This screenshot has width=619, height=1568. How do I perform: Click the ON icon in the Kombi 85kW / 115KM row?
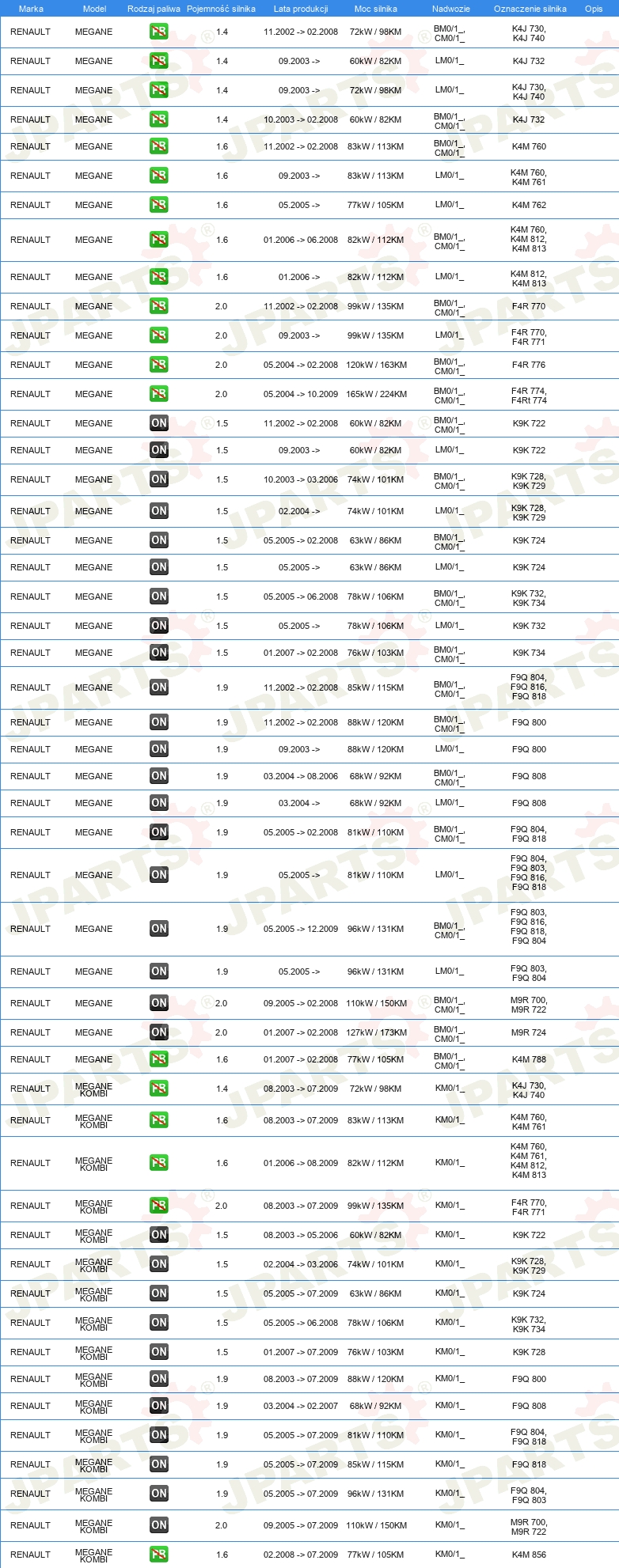pyautogui.click(x=159, y=1464)
